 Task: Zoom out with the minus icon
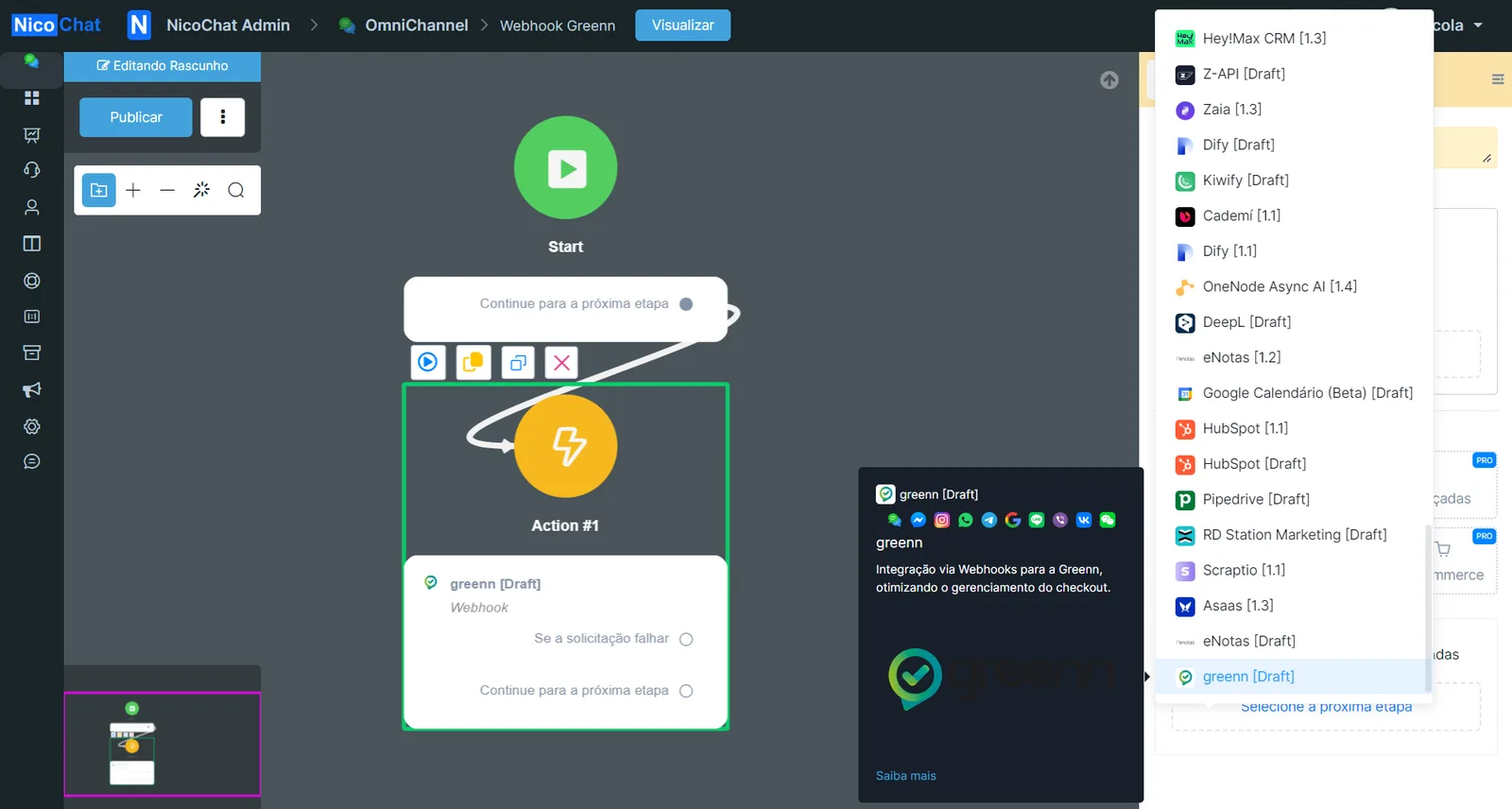tap(167, 190)
